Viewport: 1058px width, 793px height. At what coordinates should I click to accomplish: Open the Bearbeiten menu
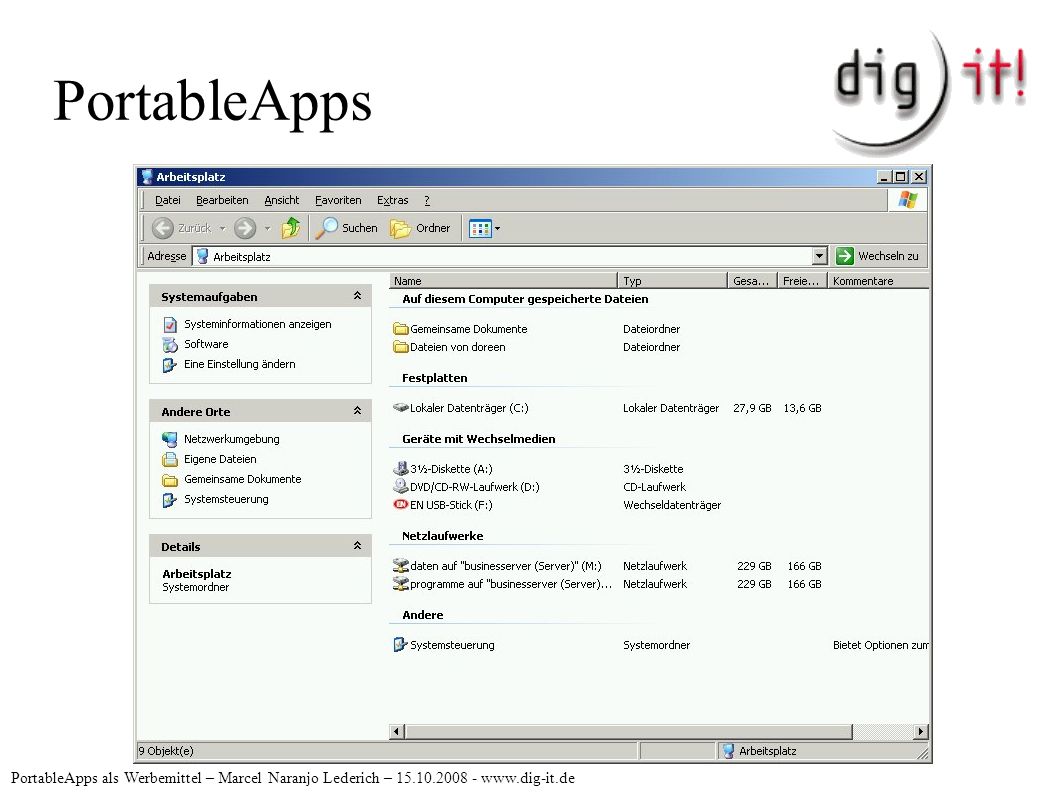222,200
